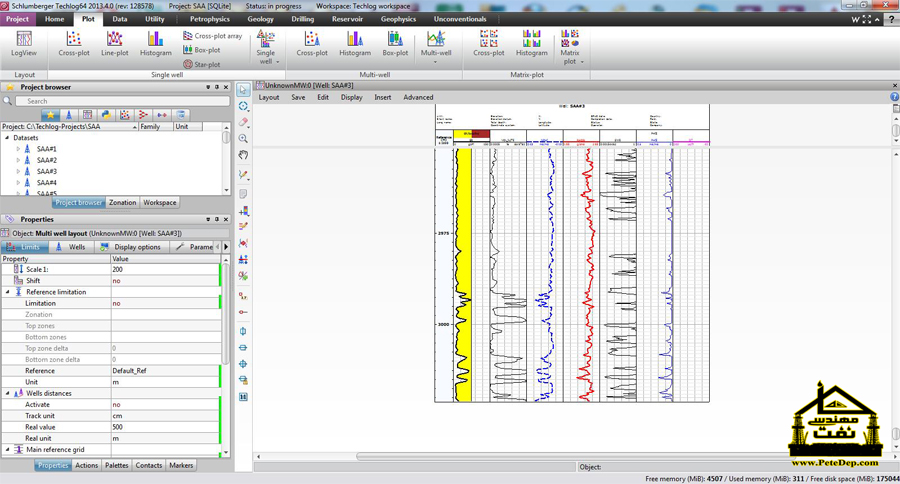The image size is (900, 484).
Task: Toggle the Shift value 'no'
Action: click(165, 281)
